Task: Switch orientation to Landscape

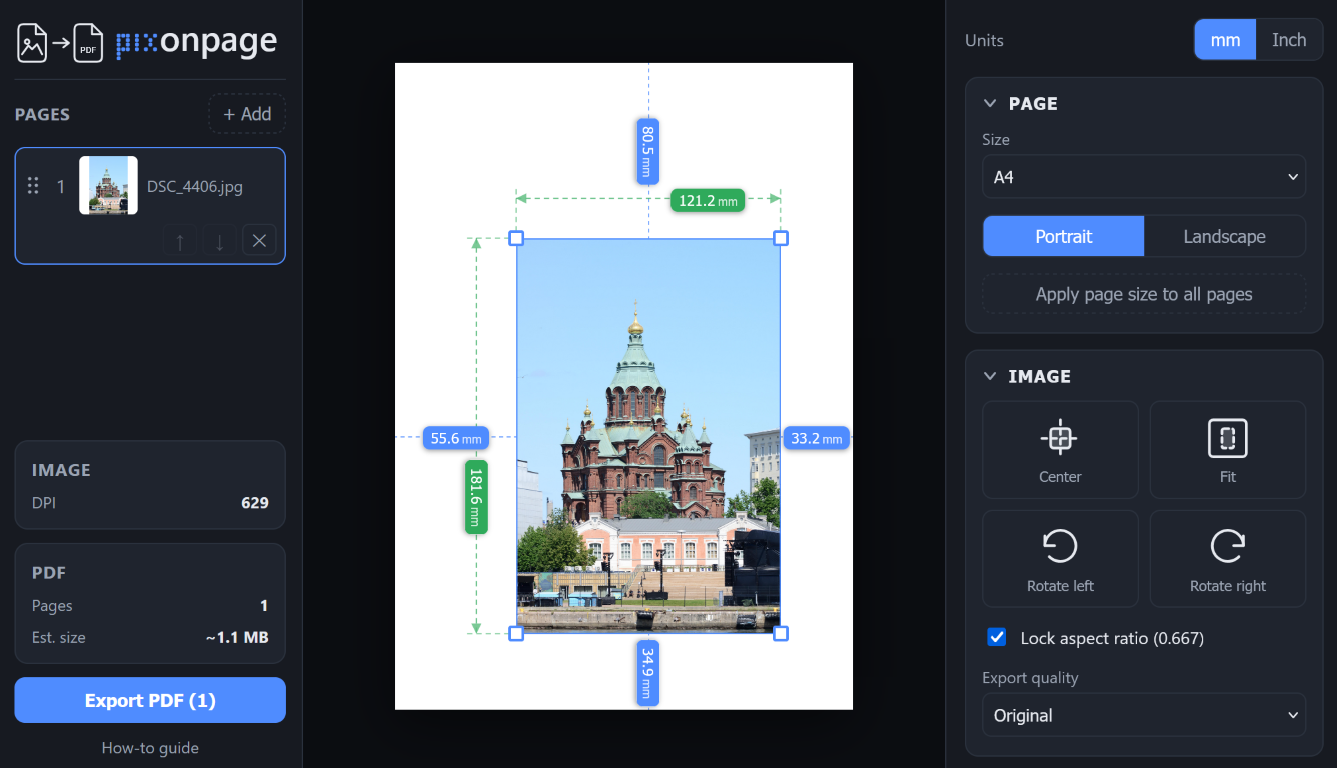Action: click(x=1225, y=237)
